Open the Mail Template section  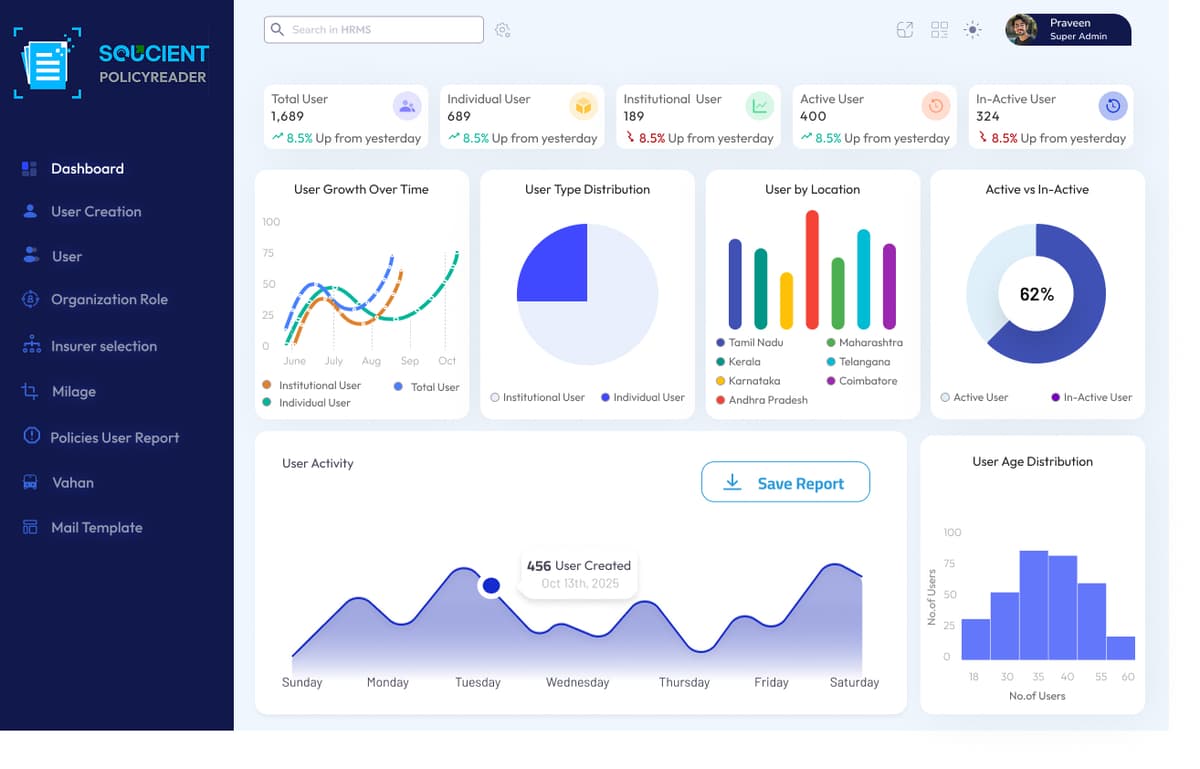(x=94, y=527)
